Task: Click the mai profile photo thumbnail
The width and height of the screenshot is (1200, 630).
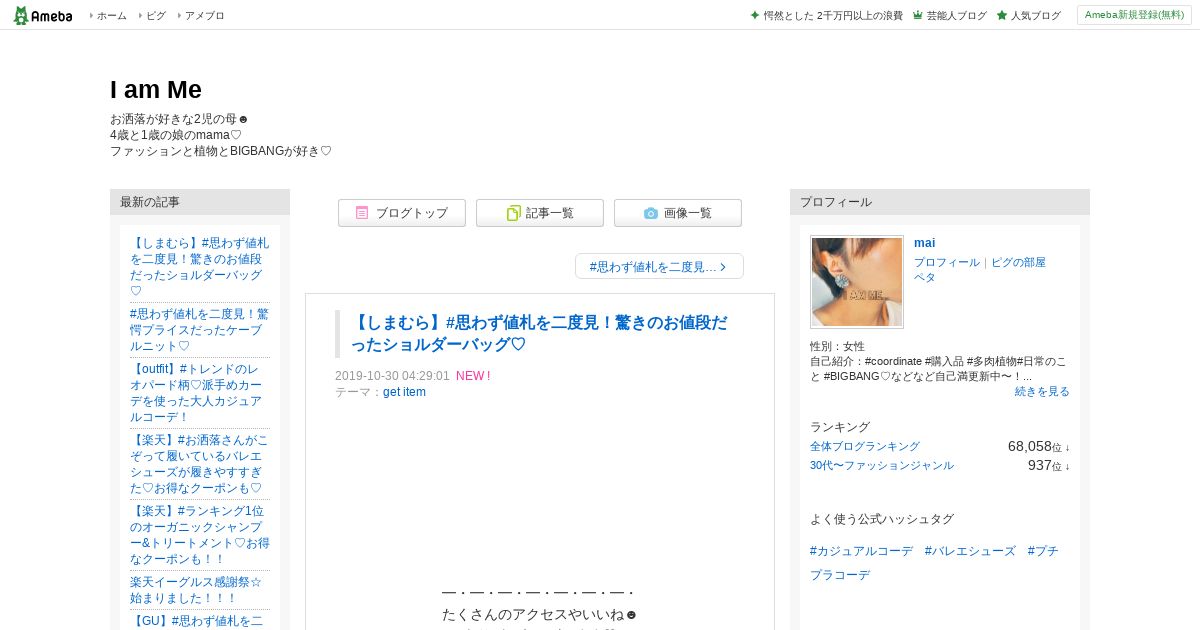Action: pos(857,282)
